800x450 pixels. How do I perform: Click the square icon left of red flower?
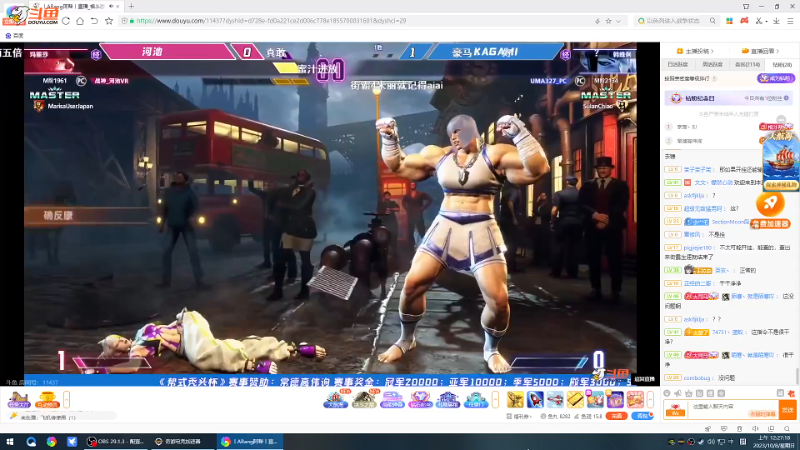(780, 393)
